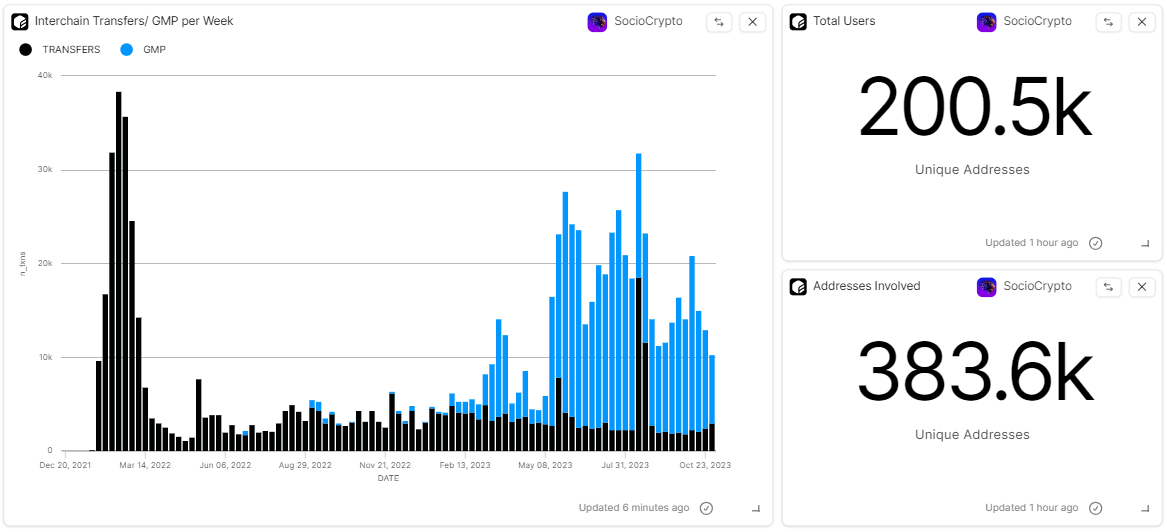Click swap arrows button in Addresses Involved panel
Image resolution: width=1167 pixels, height=532 pixels.
(x=1108, y=286)
